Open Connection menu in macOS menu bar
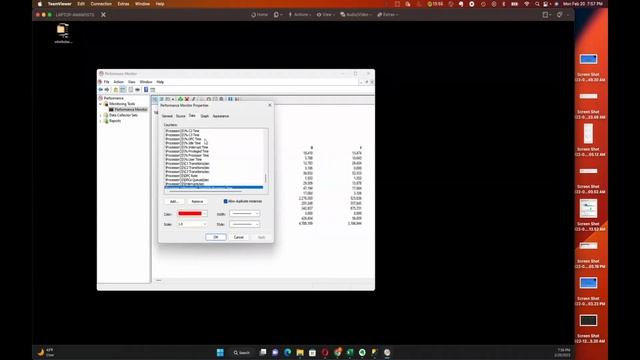Screen dimensions: 640x360 101,4
